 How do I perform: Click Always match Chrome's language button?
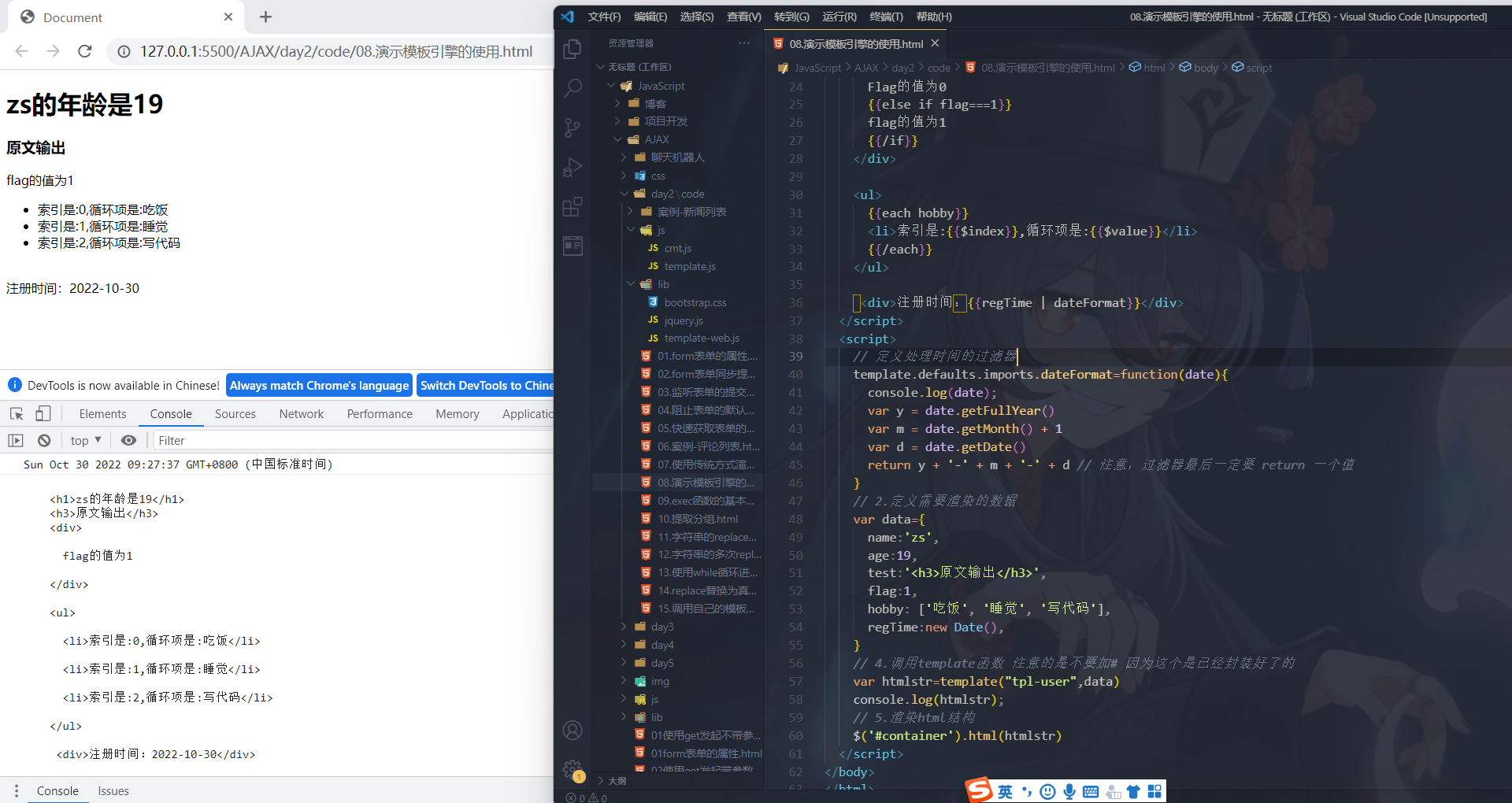click(x=319, y=385)
